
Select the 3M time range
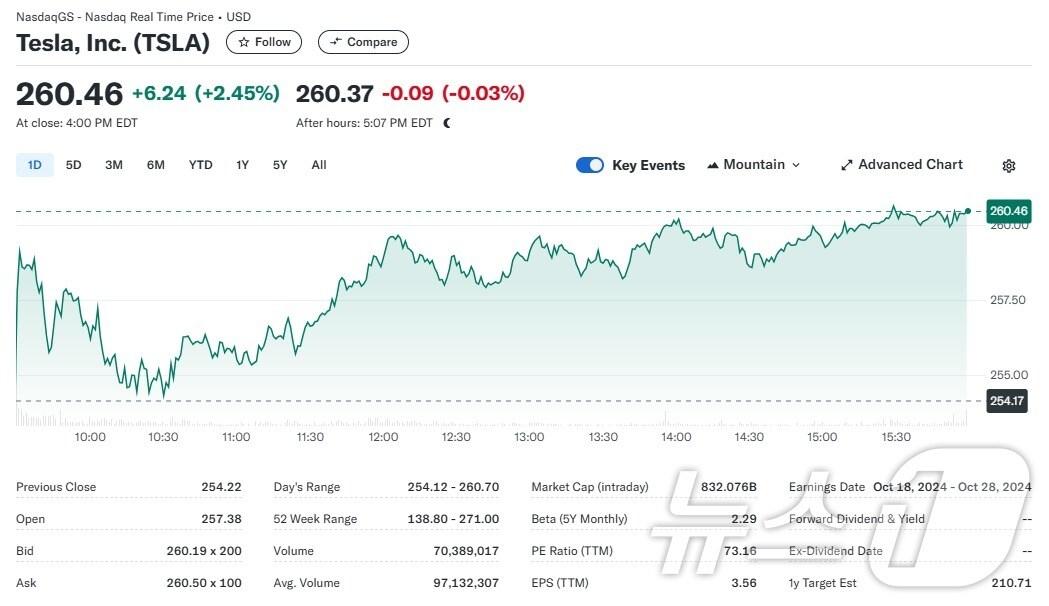114,165
